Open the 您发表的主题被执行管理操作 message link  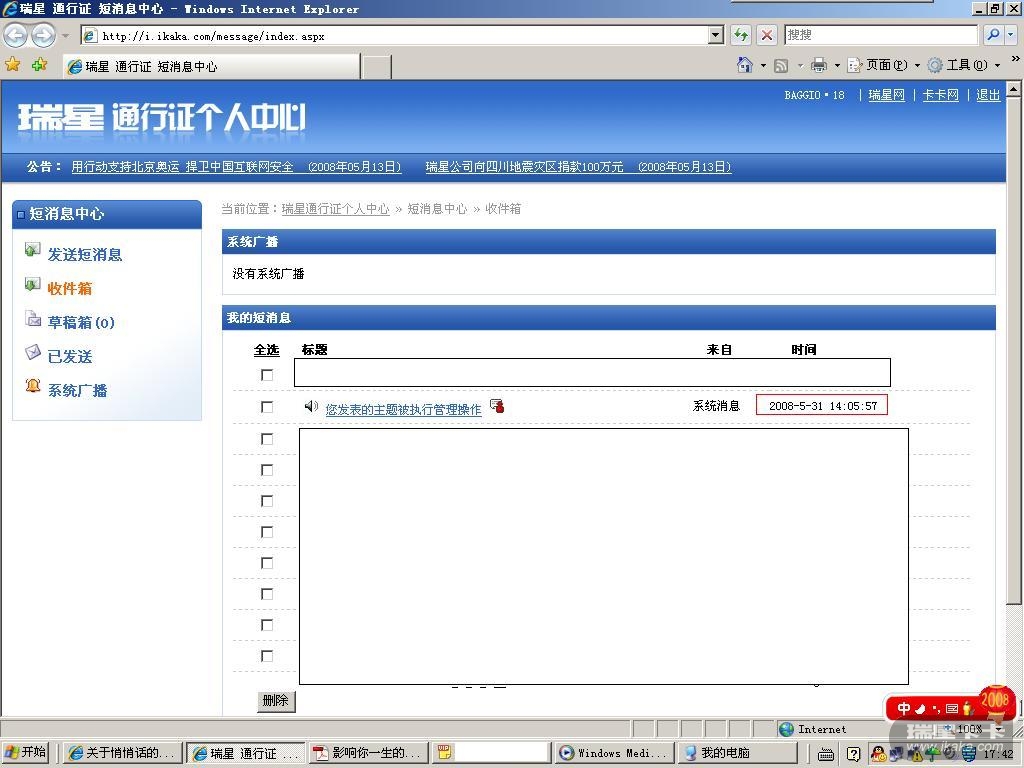(404, 409)
